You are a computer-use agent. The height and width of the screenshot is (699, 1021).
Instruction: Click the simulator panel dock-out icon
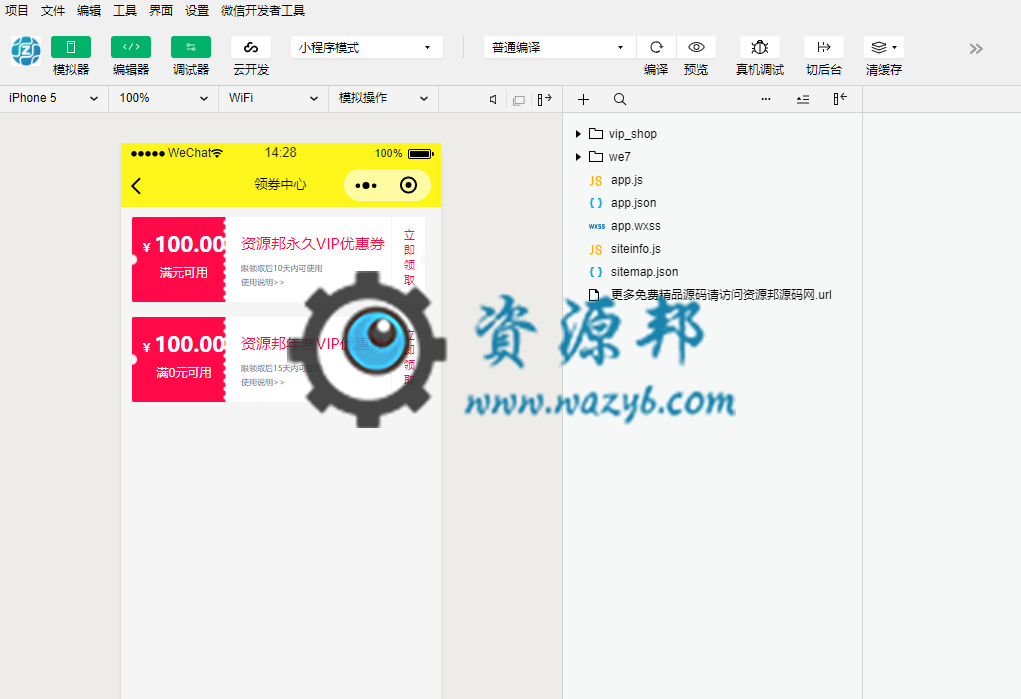(544, 99)
